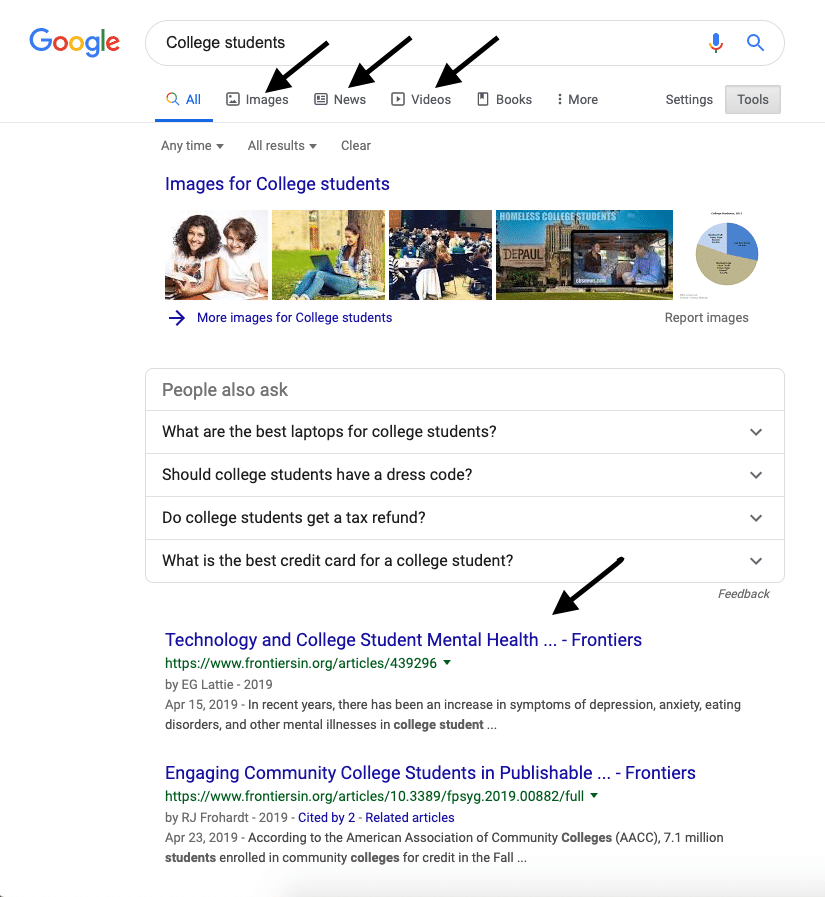This screenshot has width=825, height=897.
Task: Click the microphone voice search icon
Action: (715, 42)
